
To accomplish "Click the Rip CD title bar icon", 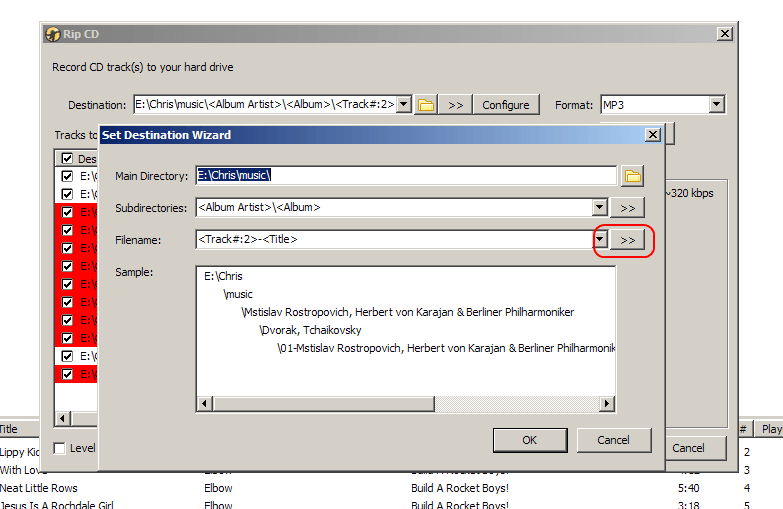I will (53, 34).
